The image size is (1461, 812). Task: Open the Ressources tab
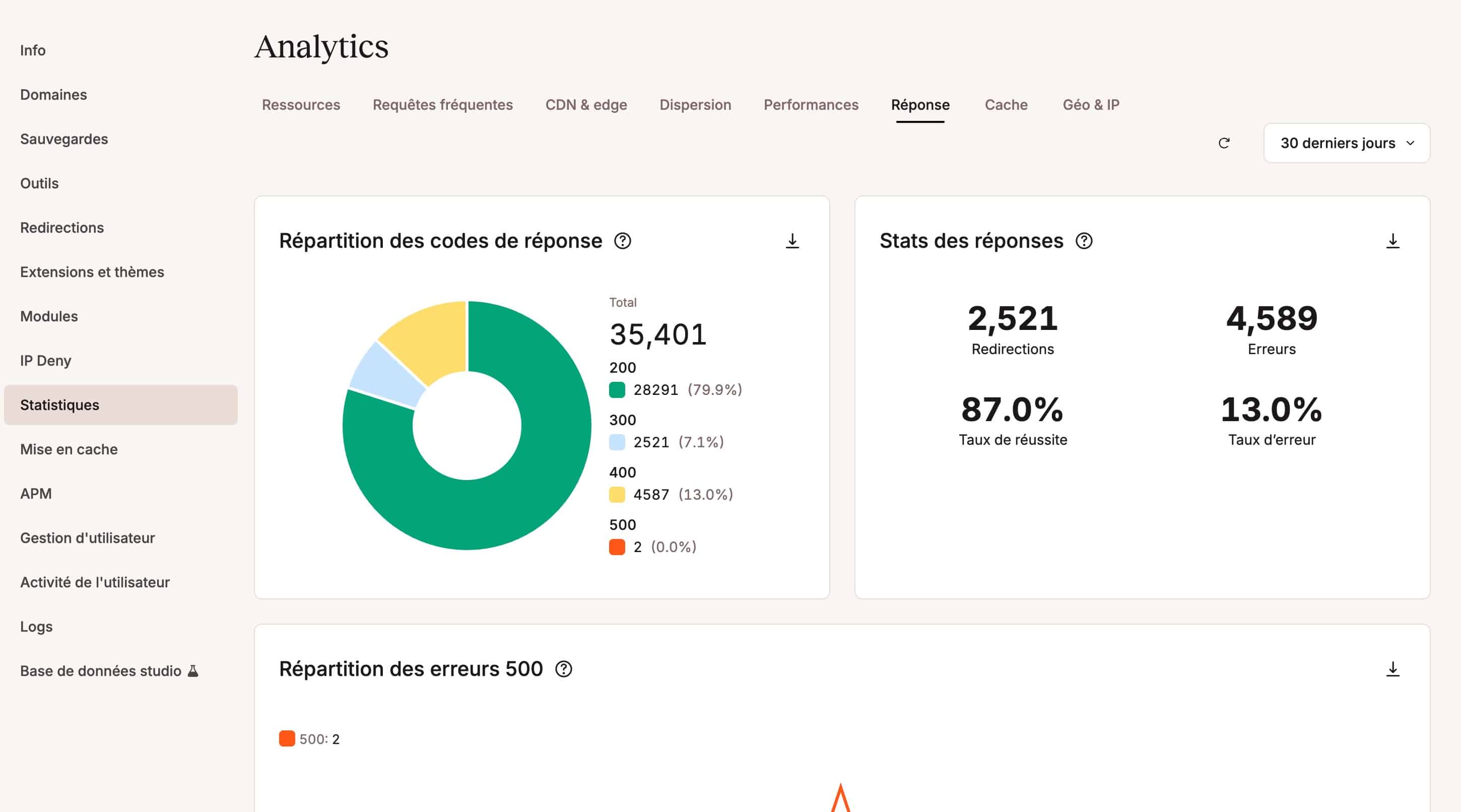point(301,105)
